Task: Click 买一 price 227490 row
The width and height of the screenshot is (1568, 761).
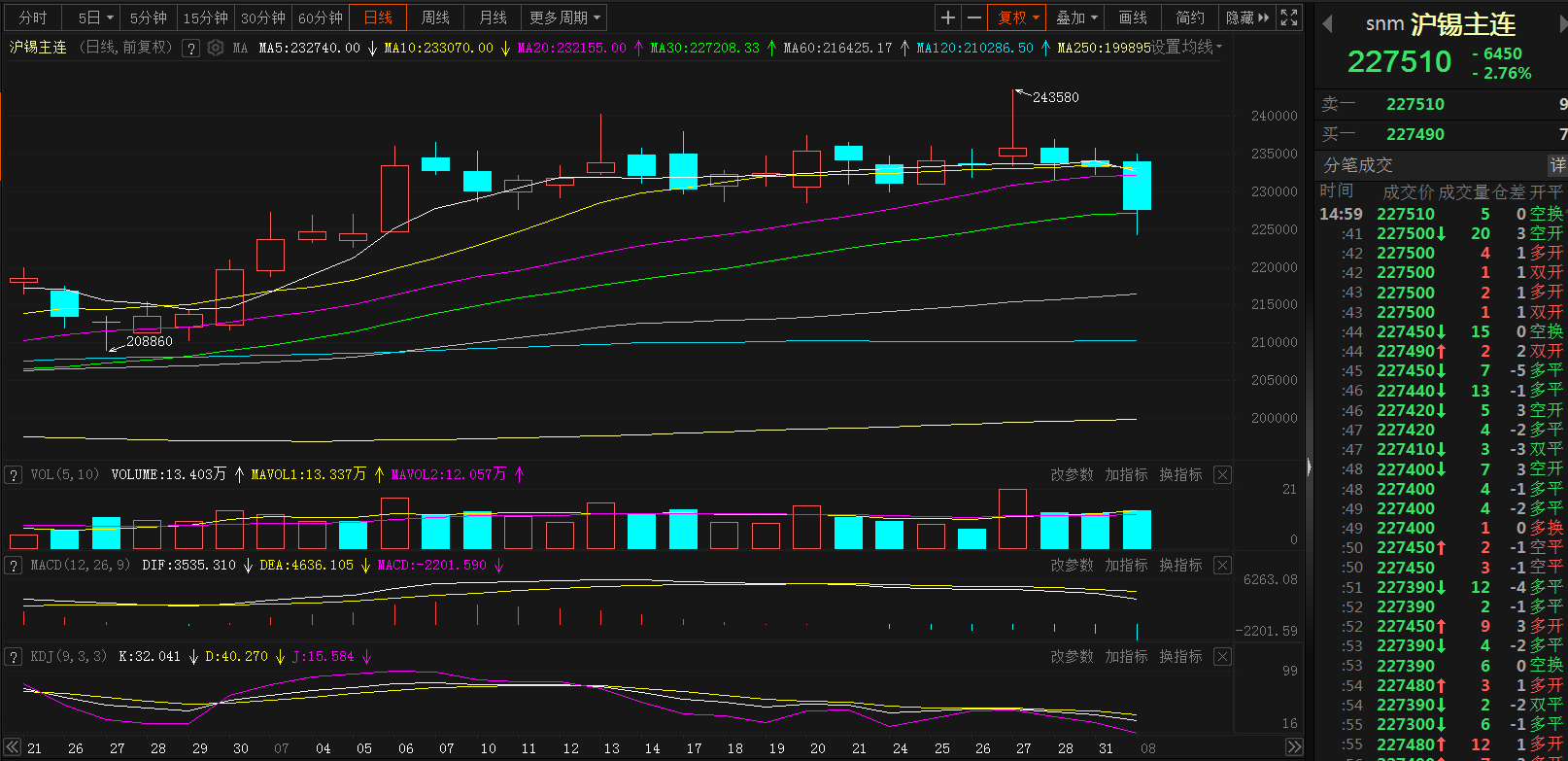Action: (x=1442, y=134)
